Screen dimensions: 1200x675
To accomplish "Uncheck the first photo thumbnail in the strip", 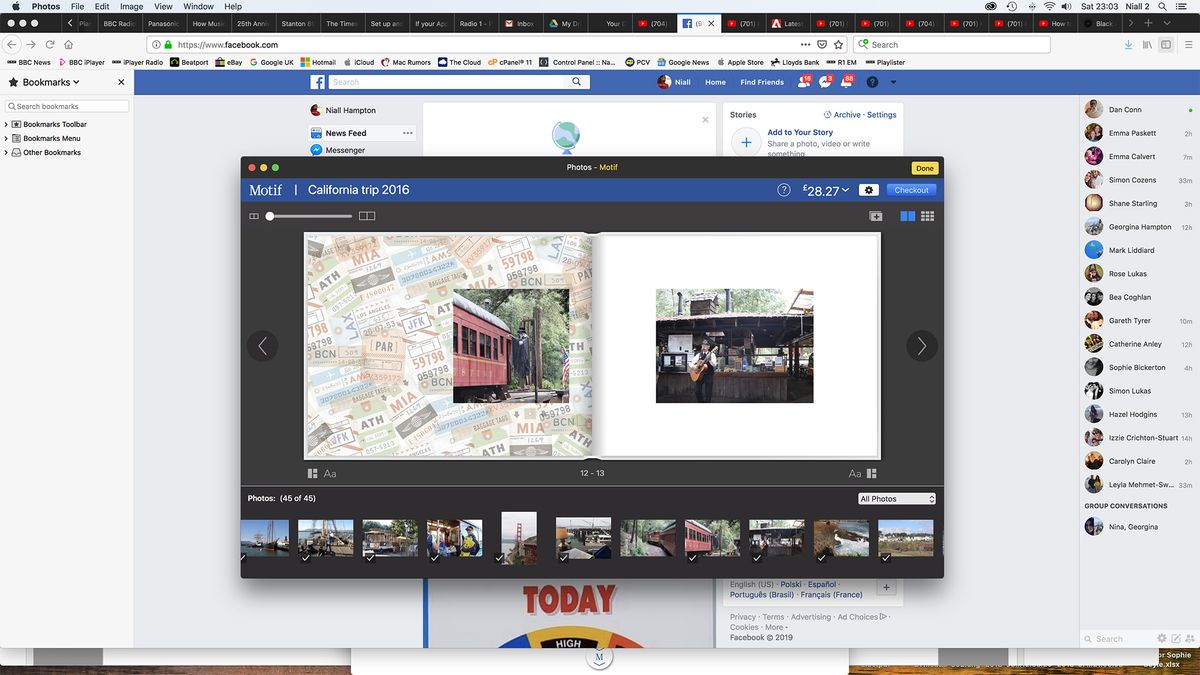I will [242, 556].
